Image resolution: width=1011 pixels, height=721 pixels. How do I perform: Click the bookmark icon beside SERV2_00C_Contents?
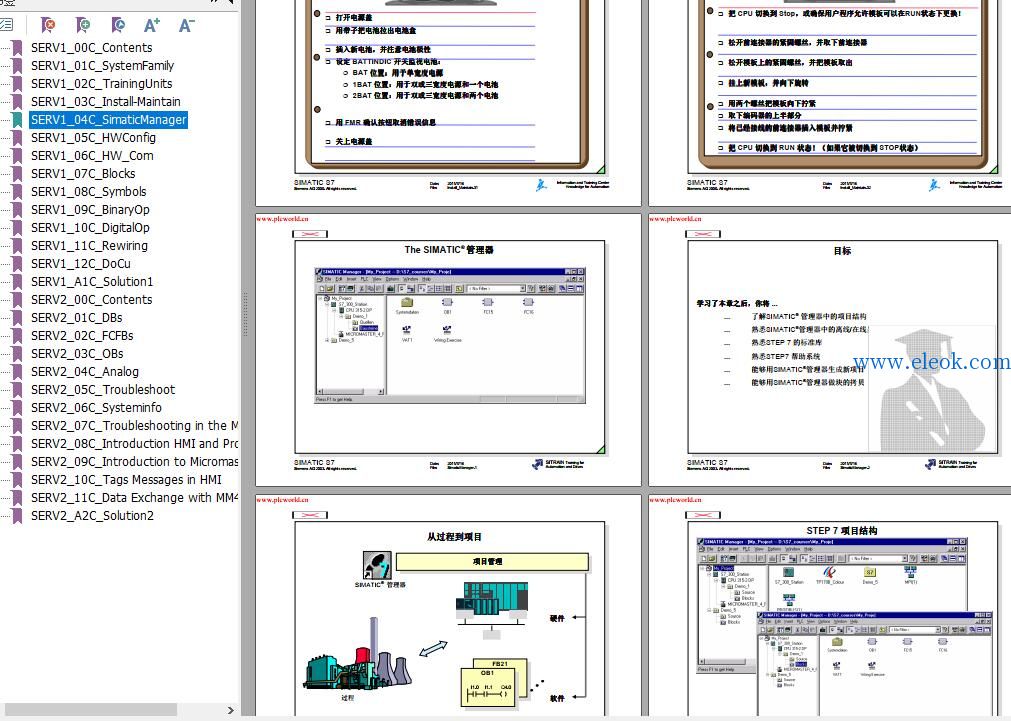pyautogui.click(x=17, y=300)
